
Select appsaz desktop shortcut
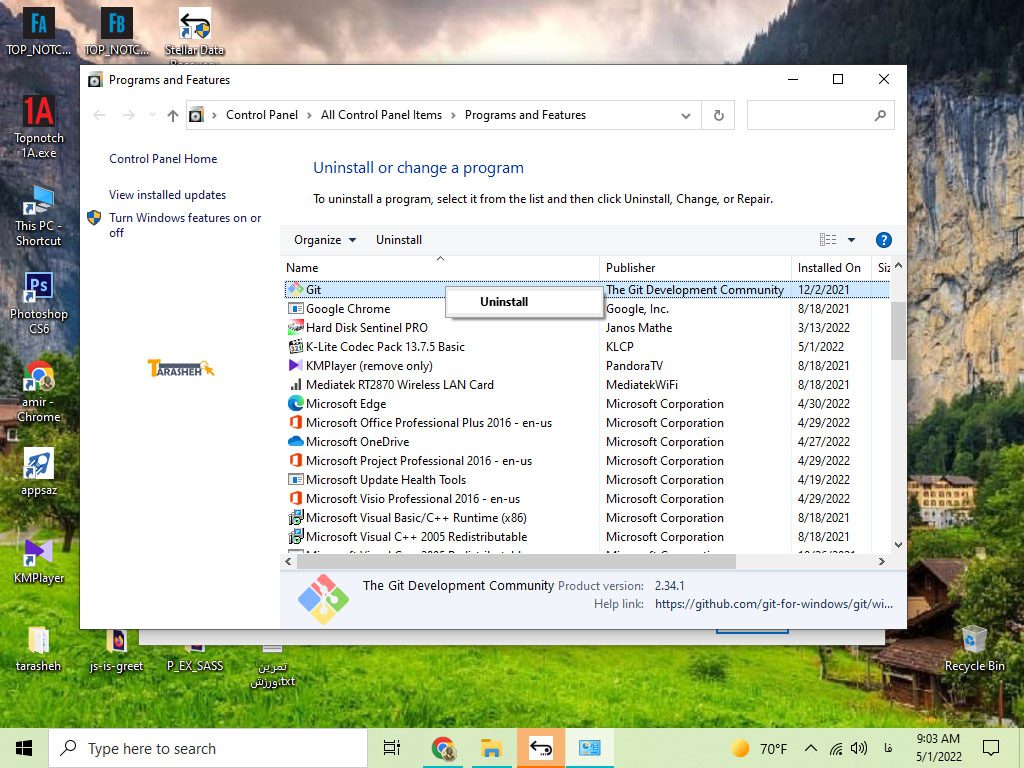pos(39,472)
